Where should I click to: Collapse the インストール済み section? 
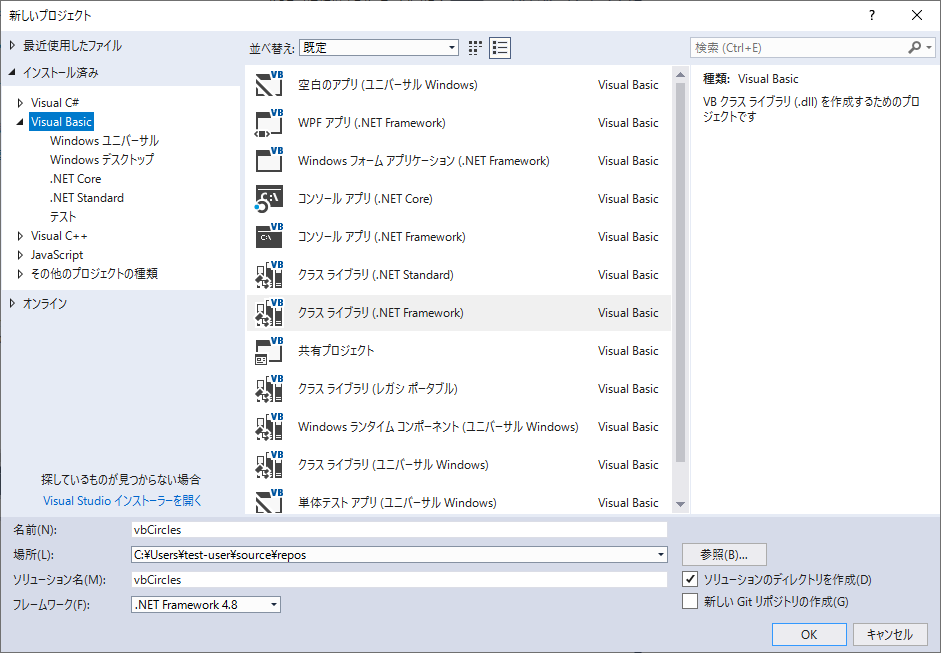point(12,72)
